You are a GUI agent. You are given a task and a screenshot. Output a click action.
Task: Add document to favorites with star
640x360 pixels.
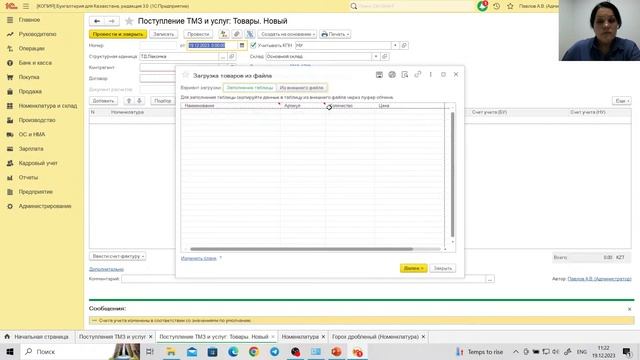[129, 21]
